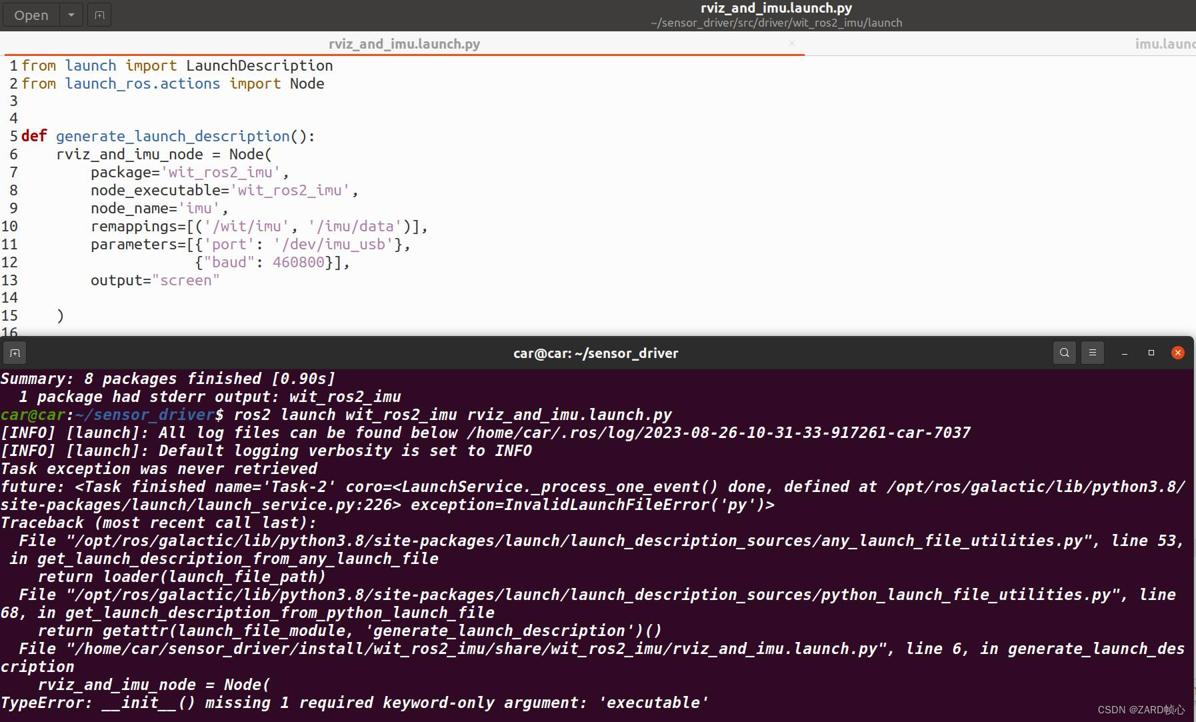This screenshot has width=1196, height=722.
Task: Maximize the terminal window
Action: [x=1151, y=353]
